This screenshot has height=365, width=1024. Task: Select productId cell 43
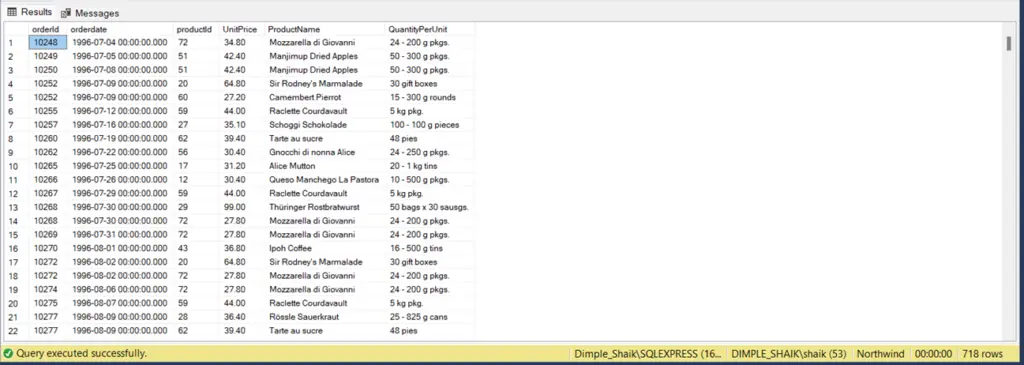coord(197,248)
